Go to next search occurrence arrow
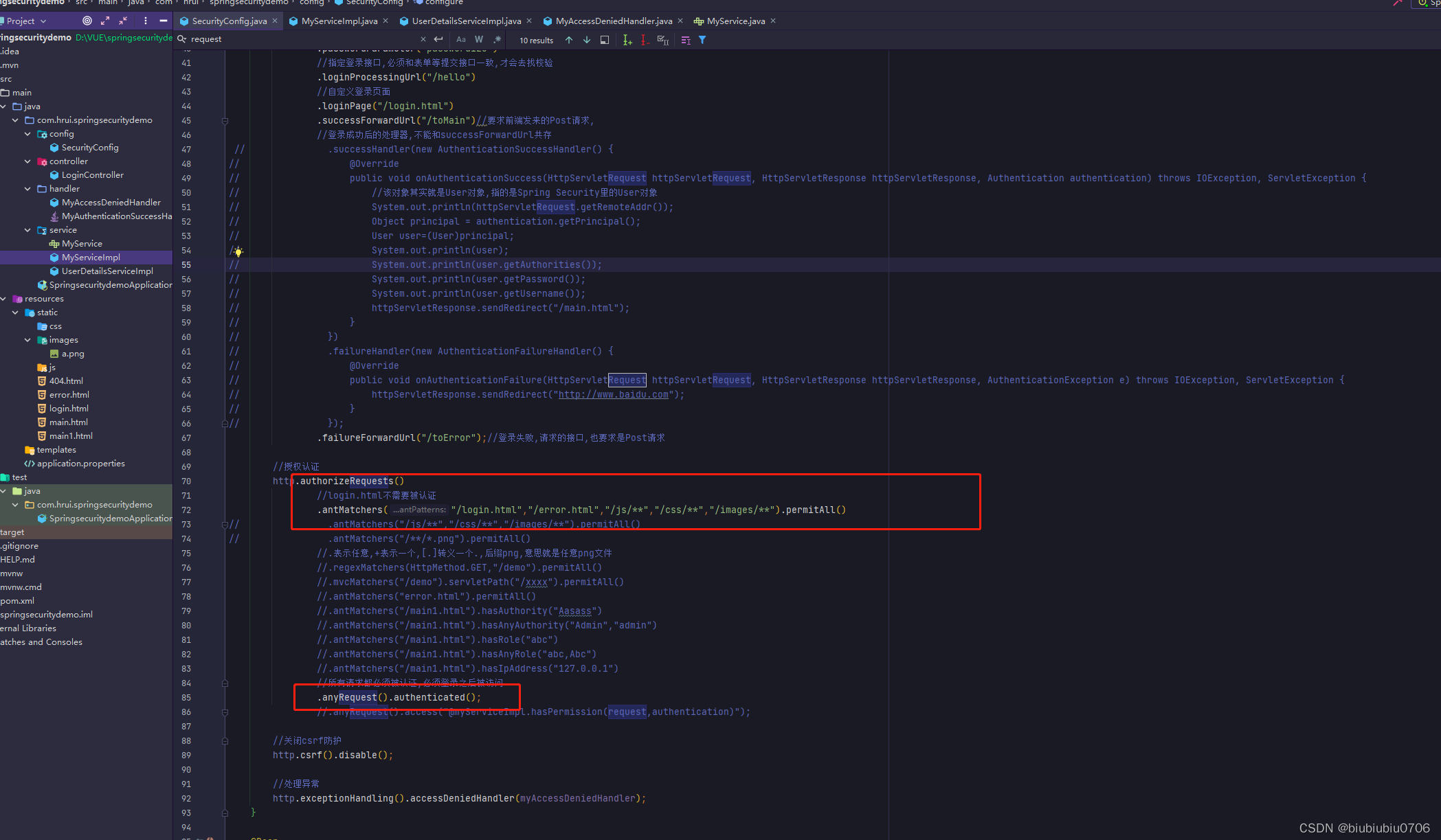This screenshot has height=840, width=1441. click(x=586, y=40)
